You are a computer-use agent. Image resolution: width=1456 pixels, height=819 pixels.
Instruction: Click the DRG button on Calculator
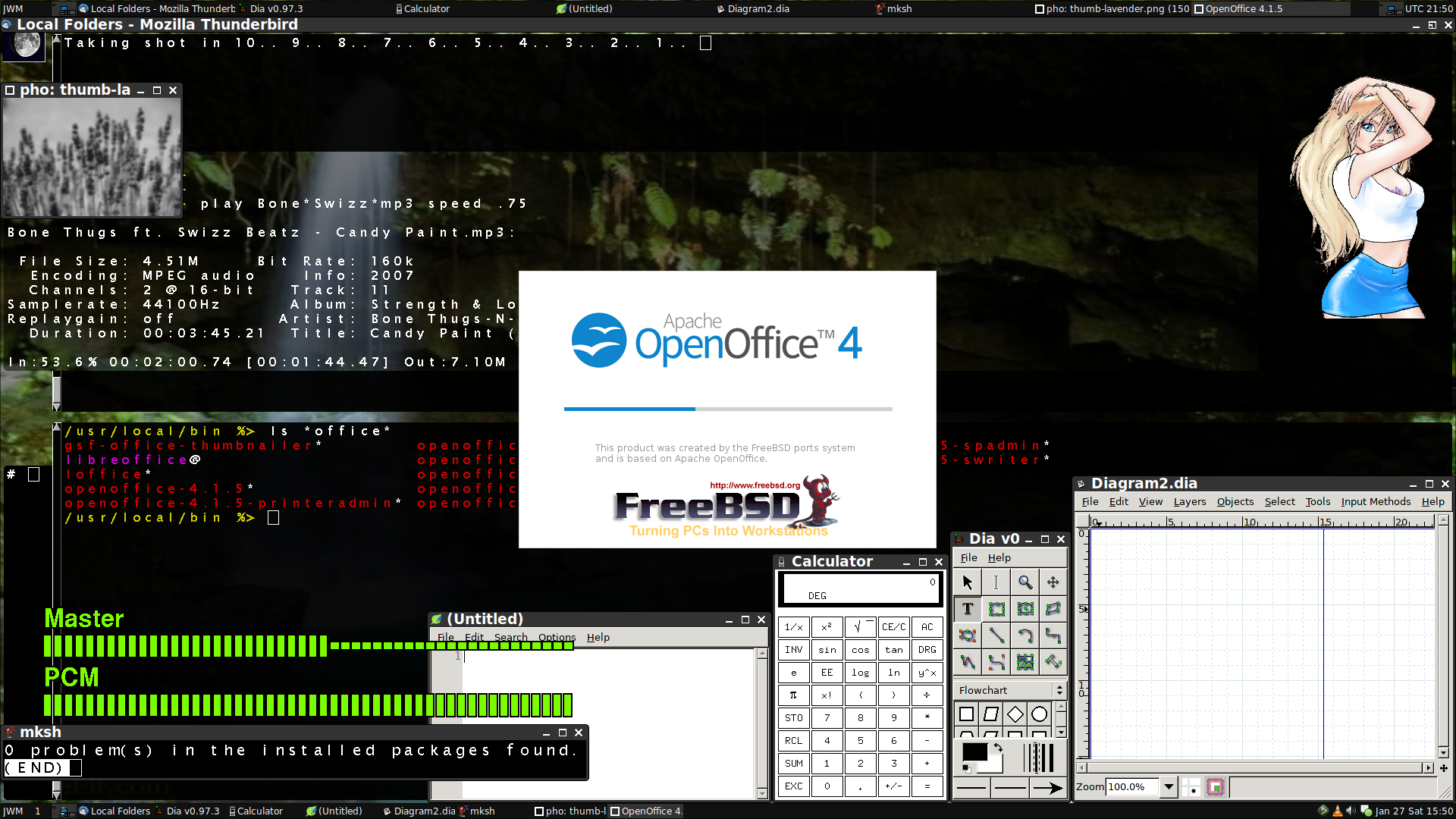point(927,650)
